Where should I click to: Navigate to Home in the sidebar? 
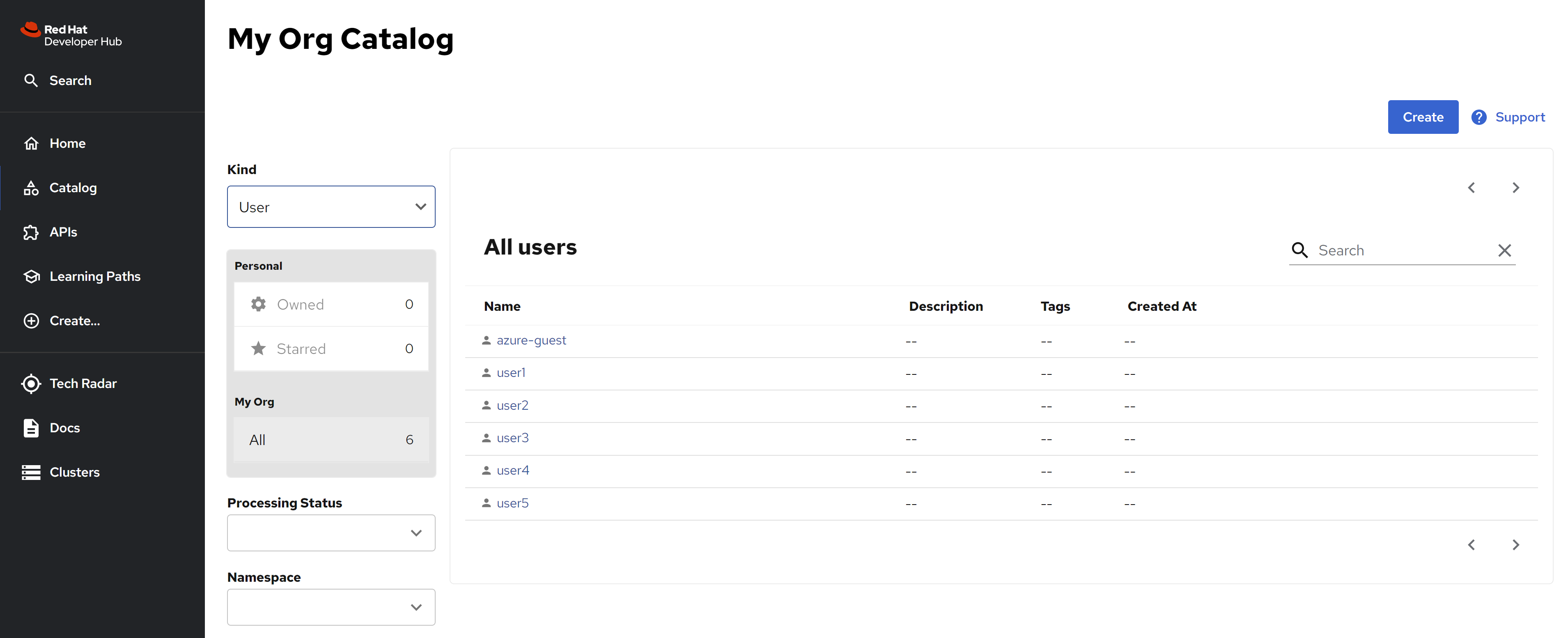point(67,143)
